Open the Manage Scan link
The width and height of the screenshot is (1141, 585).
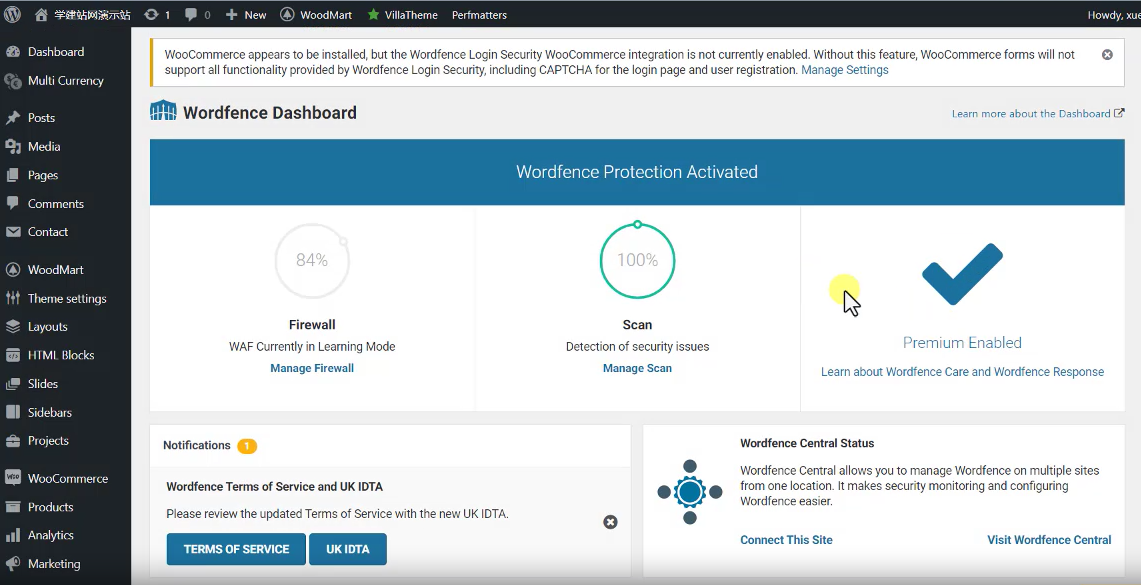[637, 368]
